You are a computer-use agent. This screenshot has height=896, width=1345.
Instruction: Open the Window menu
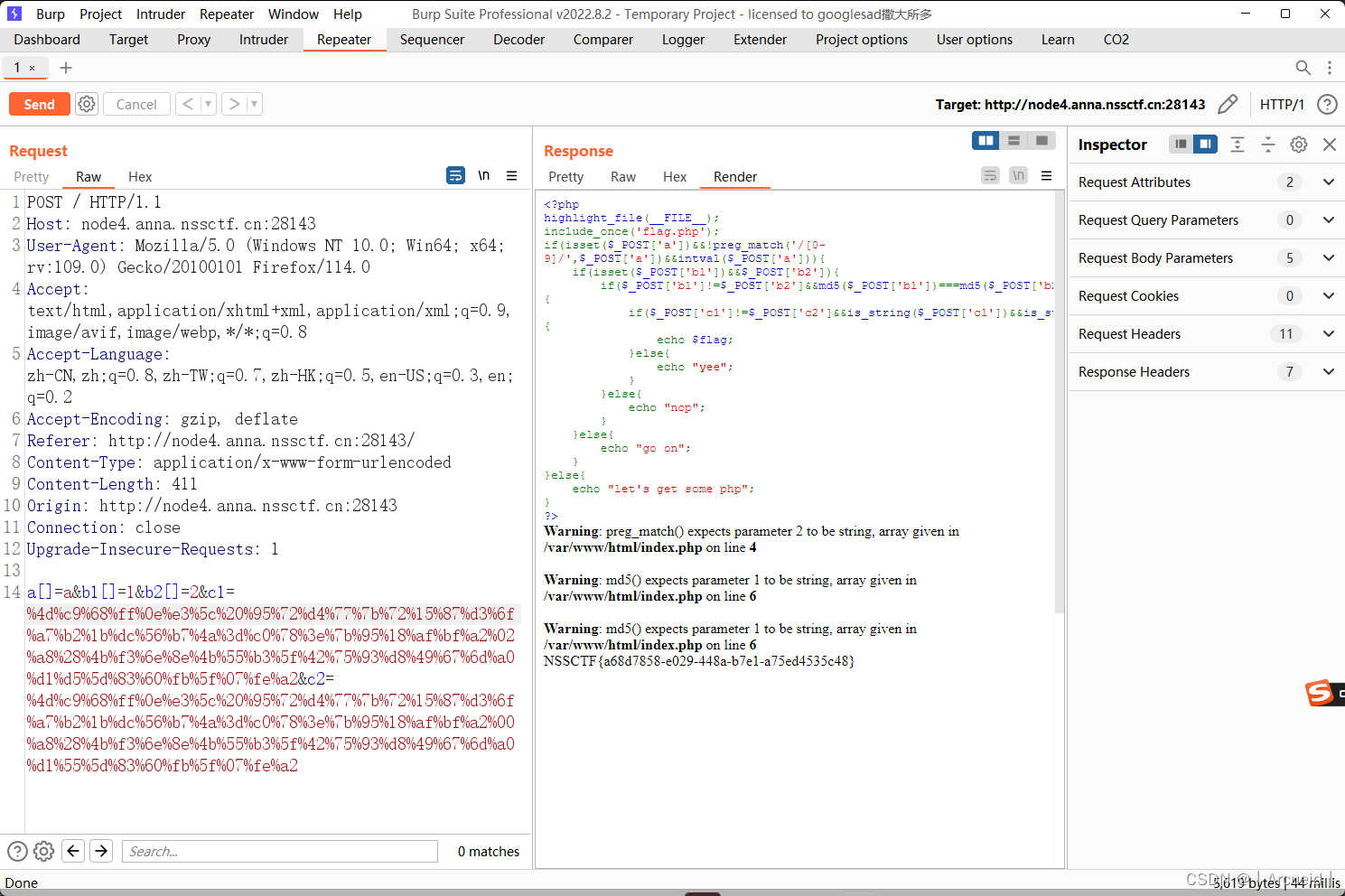[294, 14]
